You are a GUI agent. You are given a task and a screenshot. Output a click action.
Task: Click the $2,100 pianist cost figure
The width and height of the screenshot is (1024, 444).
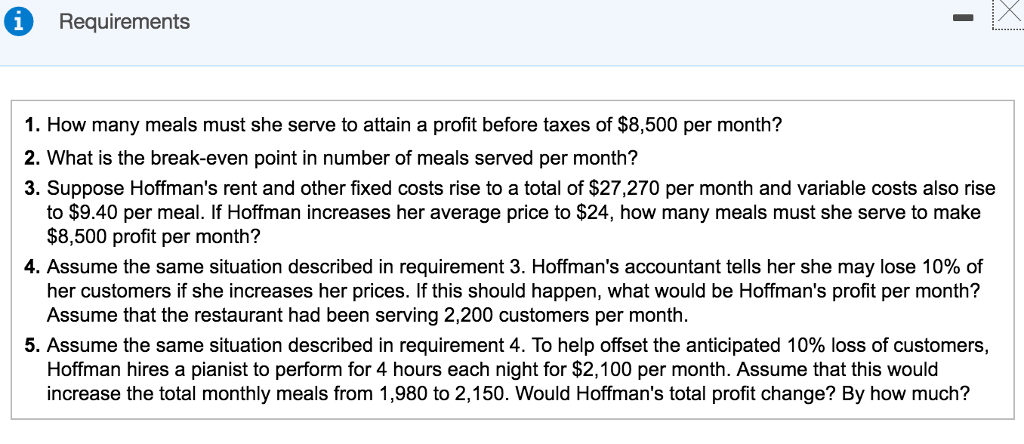coord(601,370)
